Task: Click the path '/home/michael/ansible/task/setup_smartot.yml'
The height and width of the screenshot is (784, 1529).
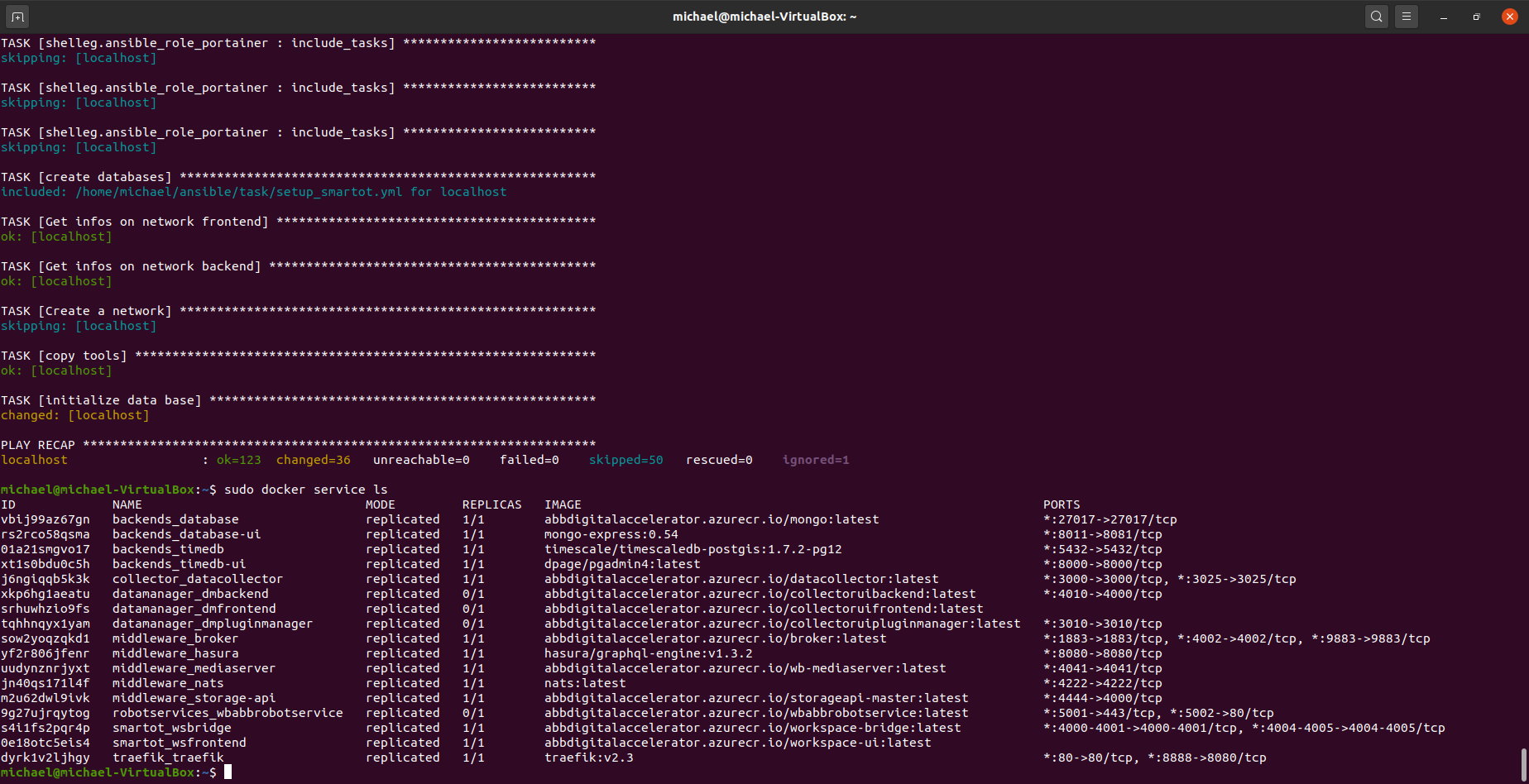Action: [239, 192]
